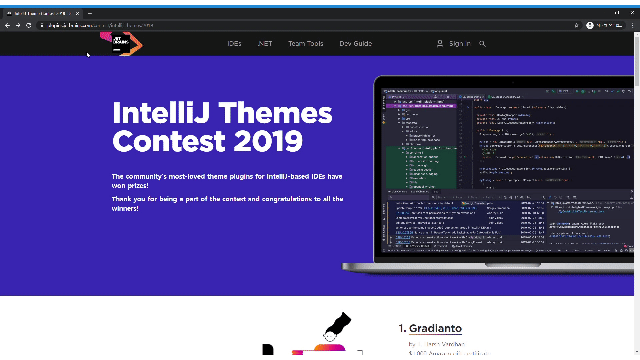640x360 pixels.
Task: Open the Chrome three-dot menu
Action: coord(632,25)
